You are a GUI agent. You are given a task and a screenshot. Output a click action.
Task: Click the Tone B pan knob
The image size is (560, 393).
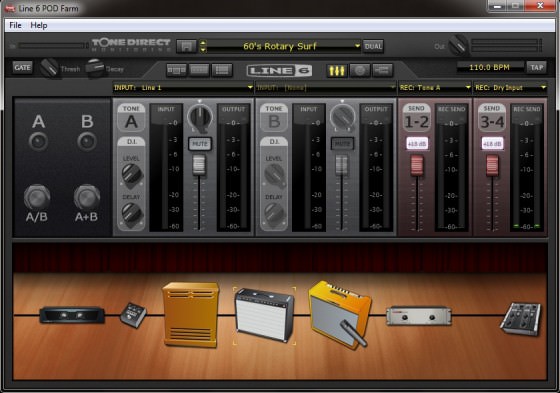click(342, 118)
